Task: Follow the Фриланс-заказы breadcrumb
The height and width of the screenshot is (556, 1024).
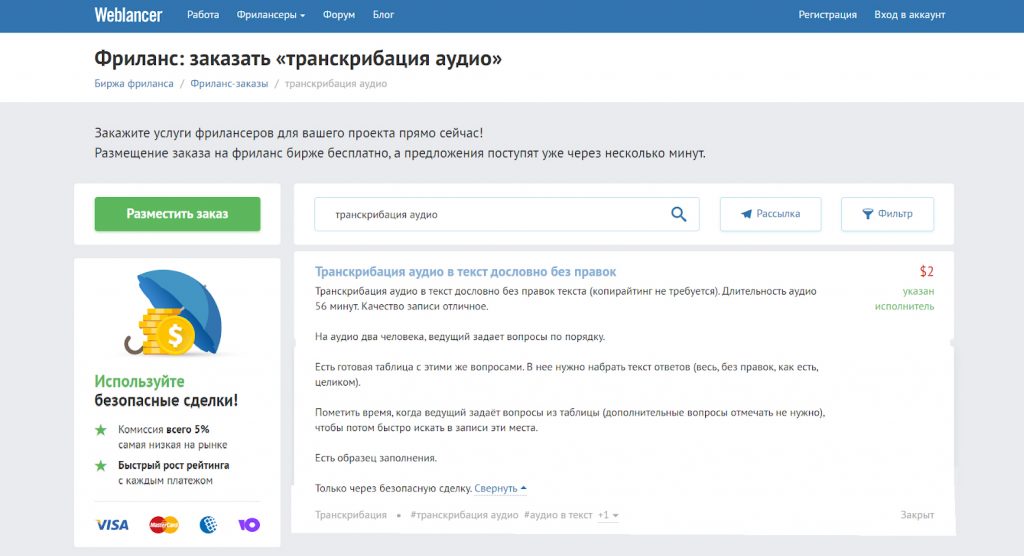Action: tap(229, 84)
